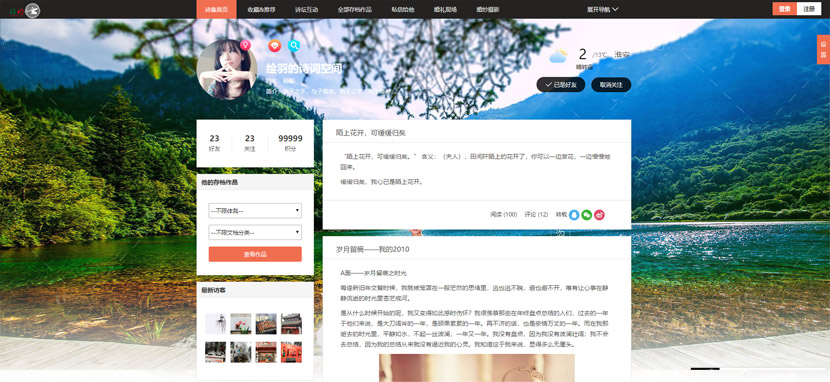Share the post via the green WeChat icon
830x382 pixels.
tap(587, 215)
